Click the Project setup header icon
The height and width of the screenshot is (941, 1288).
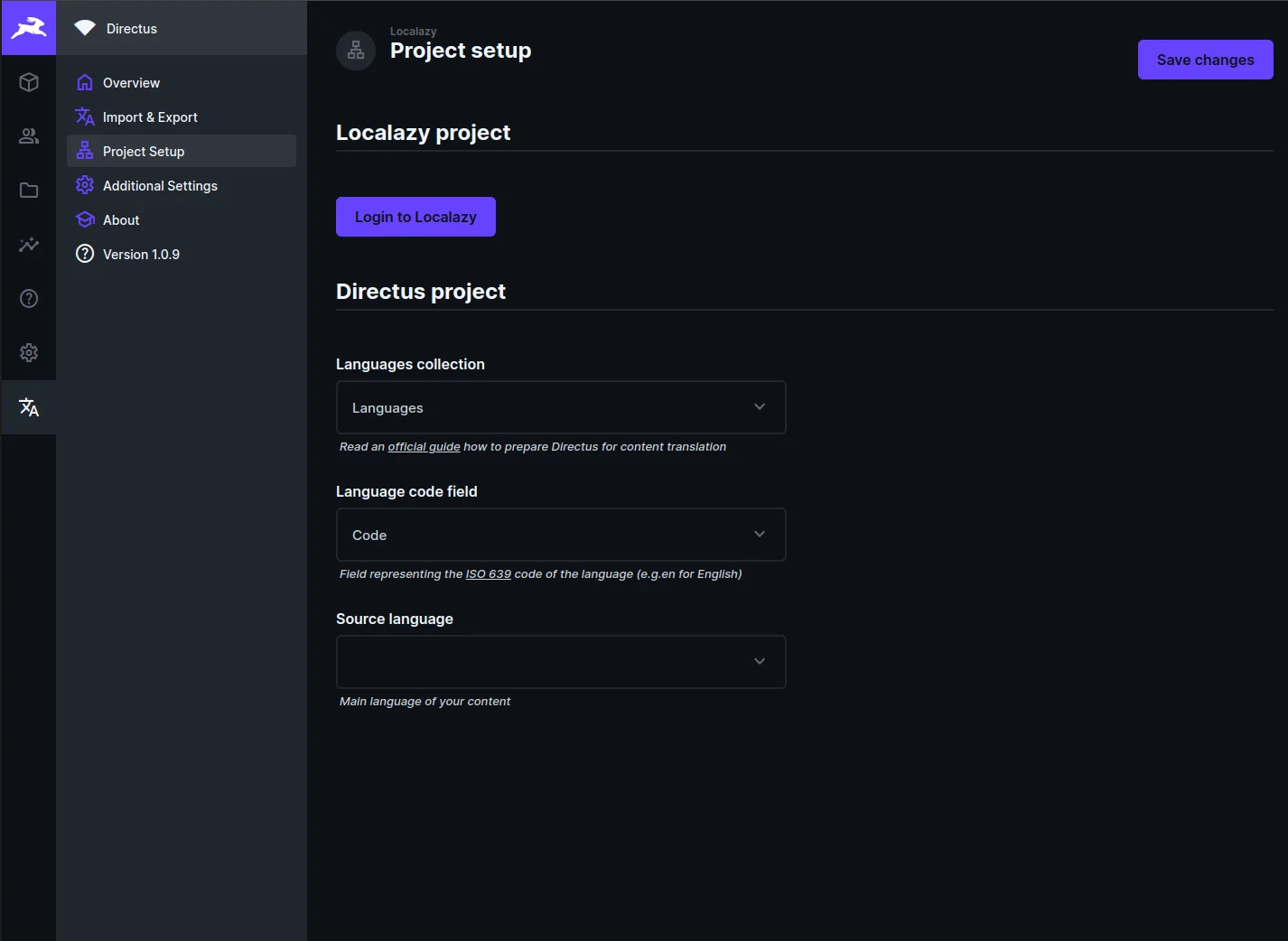pyautogui.click(x=356, y=51)
